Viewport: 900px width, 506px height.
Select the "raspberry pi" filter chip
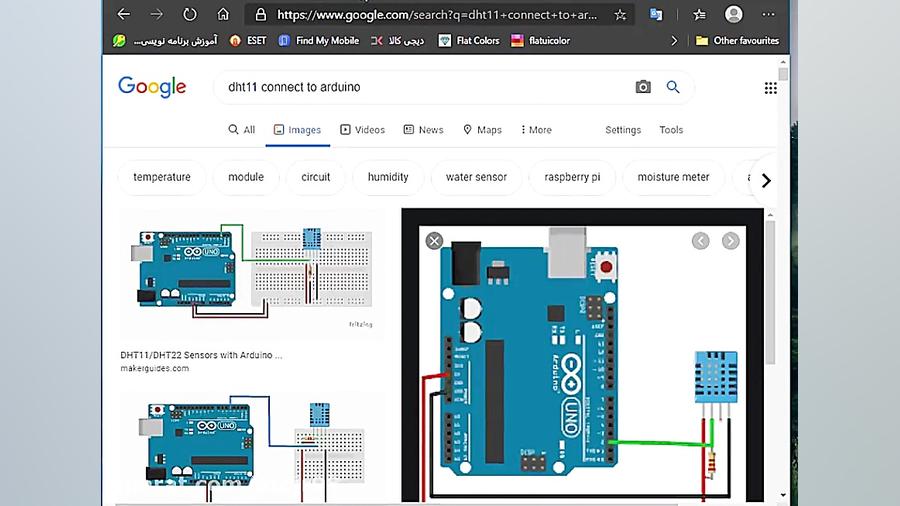point(572,177)
